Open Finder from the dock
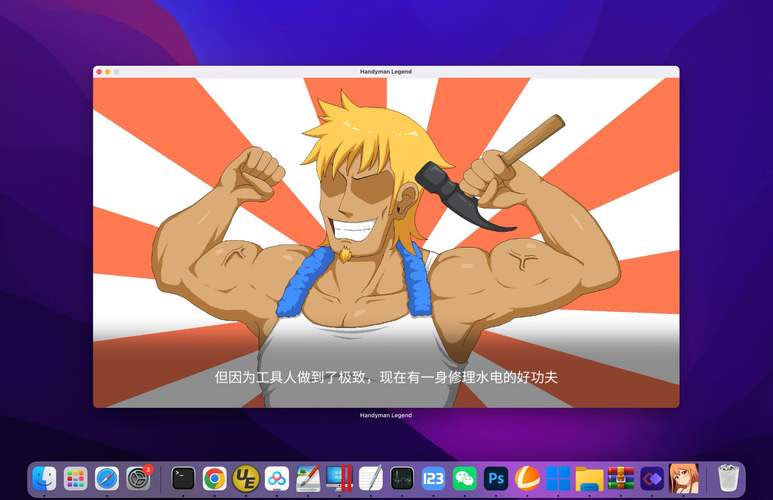 tap(44, 478)
